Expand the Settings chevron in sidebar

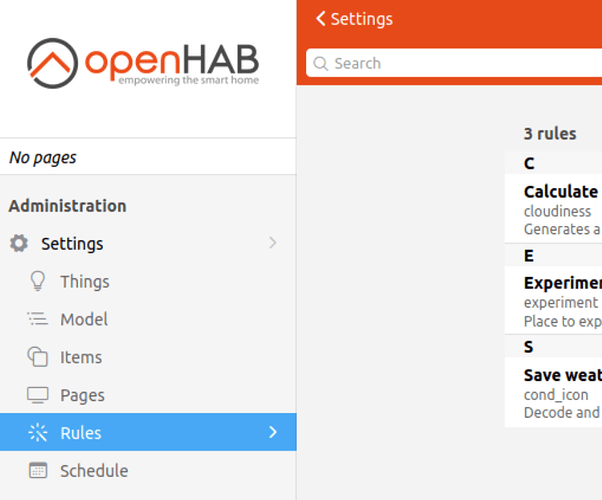273,243
